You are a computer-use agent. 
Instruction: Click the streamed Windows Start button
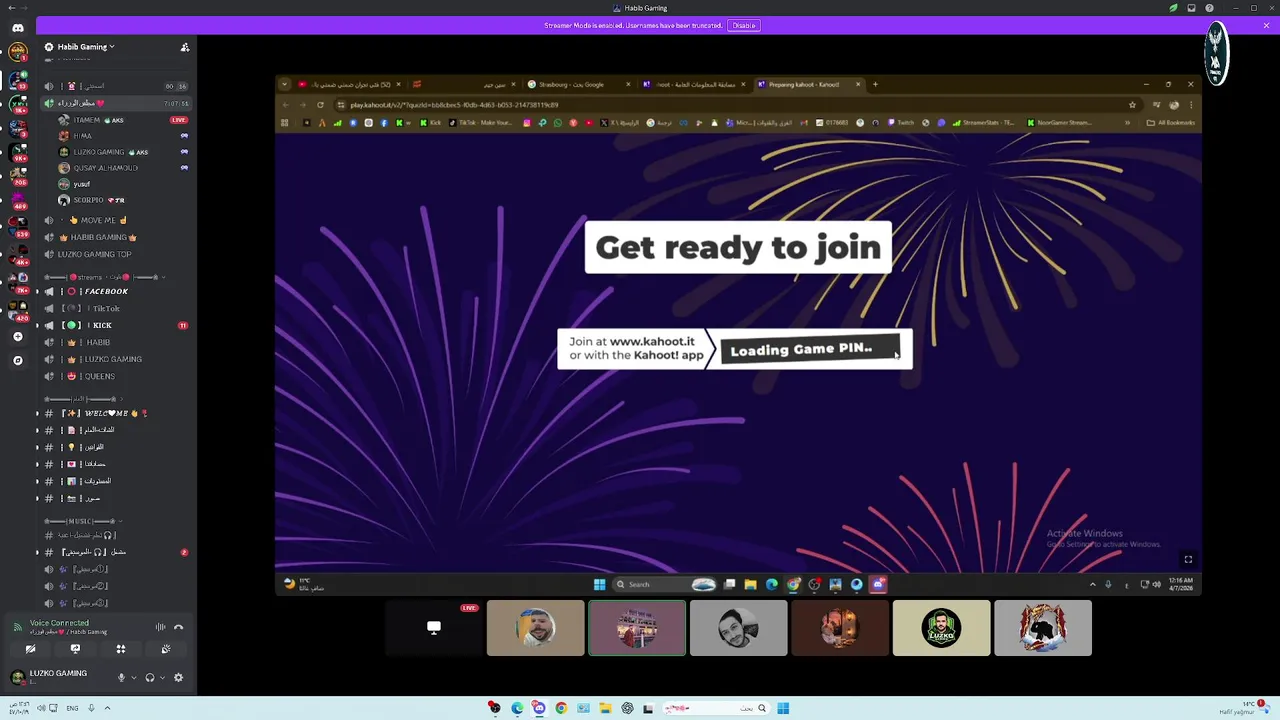(x=599, y=584)
